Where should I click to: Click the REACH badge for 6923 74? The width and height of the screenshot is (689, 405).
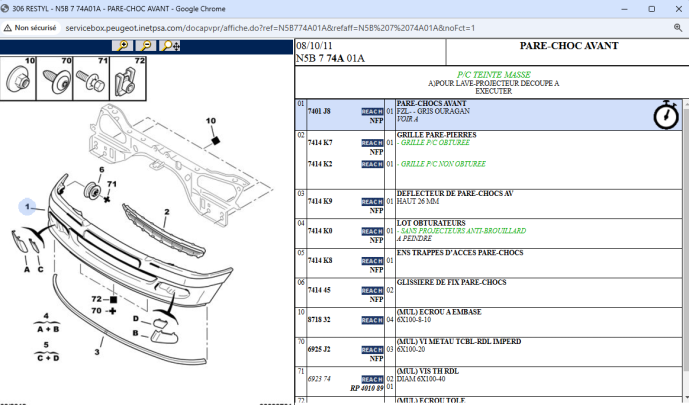tap(372, 379)
